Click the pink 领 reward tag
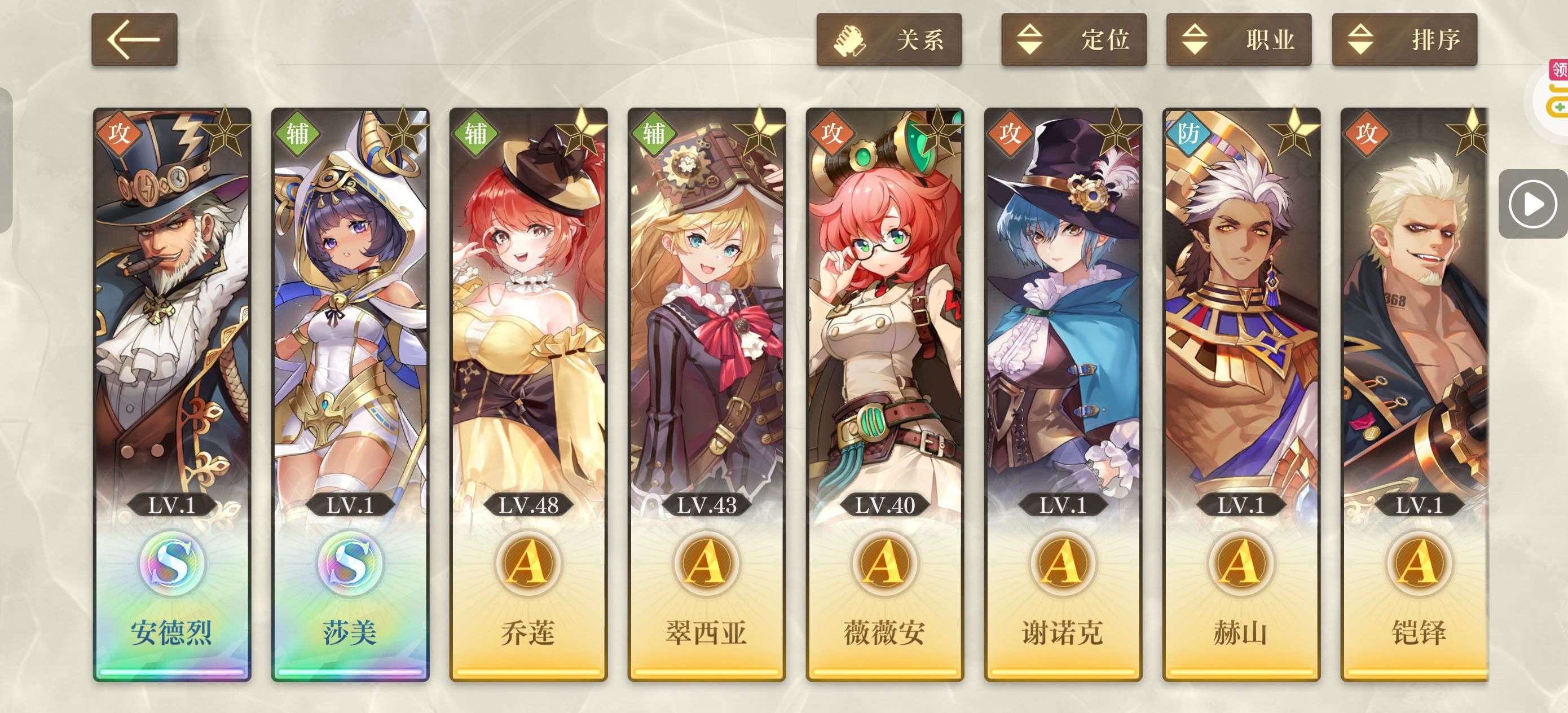This screenshot has height=713, width=1568. (1559, 69)
